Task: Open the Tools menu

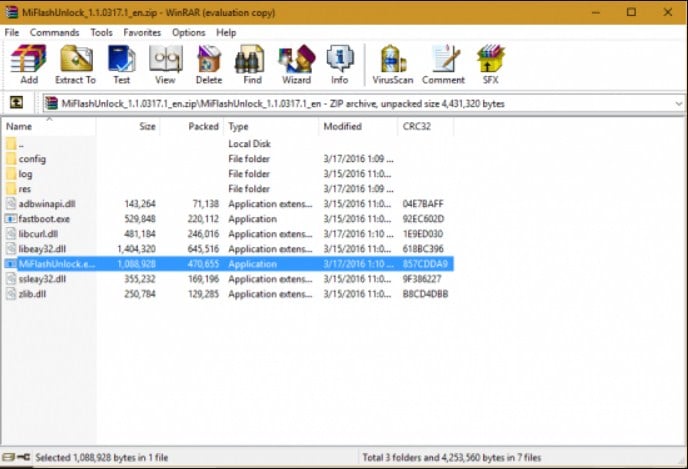Action: coord(101,32)
